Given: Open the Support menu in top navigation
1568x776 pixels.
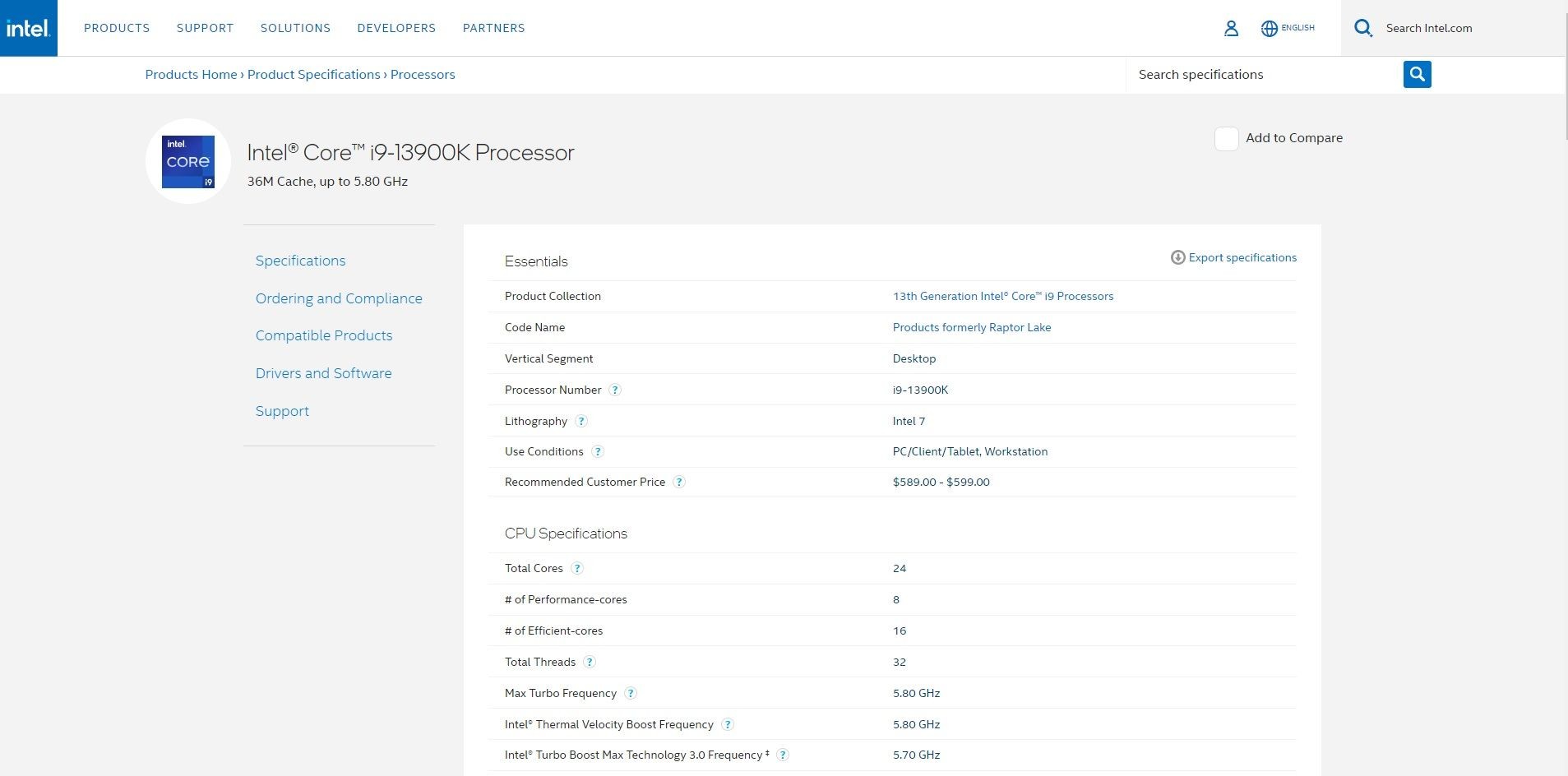Looking at the screenshot, I should point(206,28).
